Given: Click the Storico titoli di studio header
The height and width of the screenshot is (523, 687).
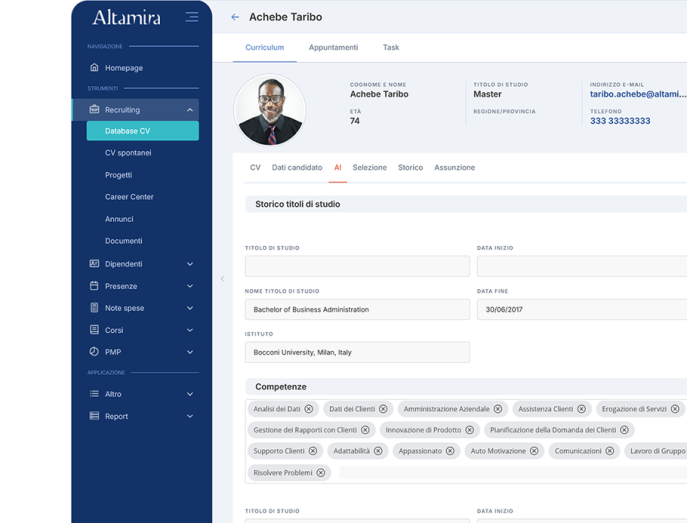Looking at the screenshot, I should click(466, 204).
